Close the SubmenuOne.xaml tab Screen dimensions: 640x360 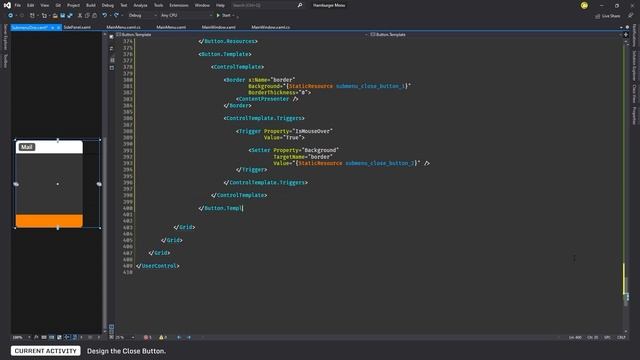tap(59, 27)
